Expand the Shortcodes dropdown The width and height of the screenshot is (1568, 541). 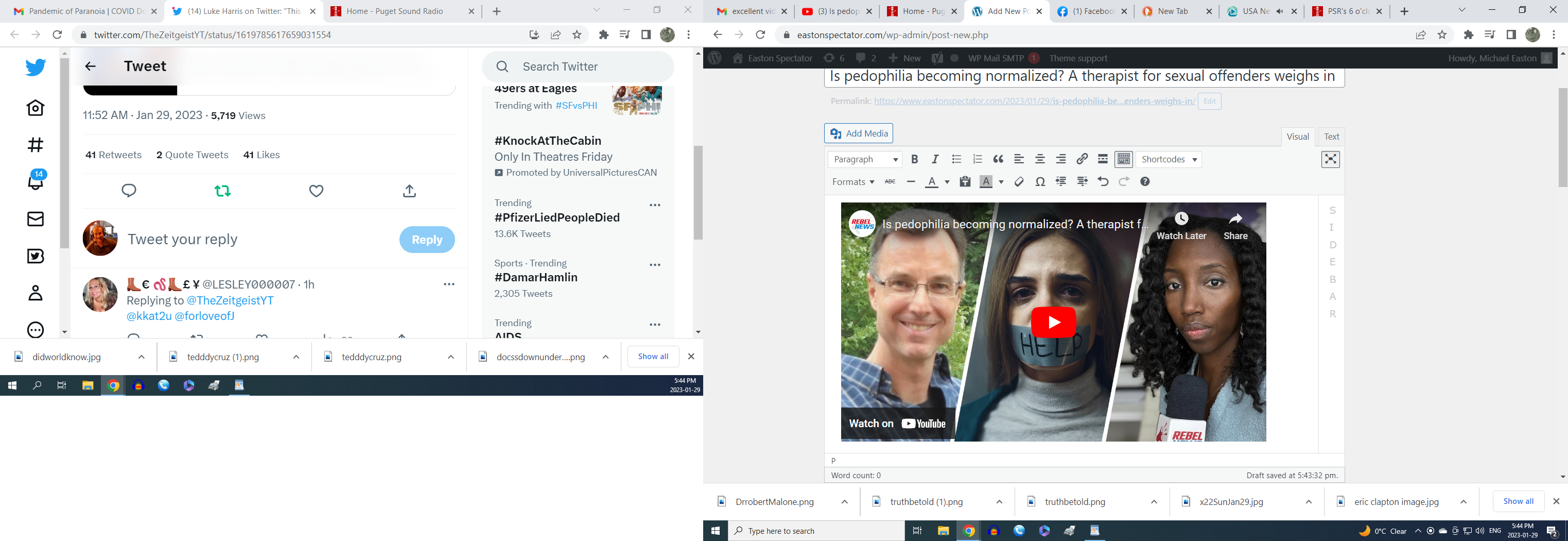click(1169, 160)
